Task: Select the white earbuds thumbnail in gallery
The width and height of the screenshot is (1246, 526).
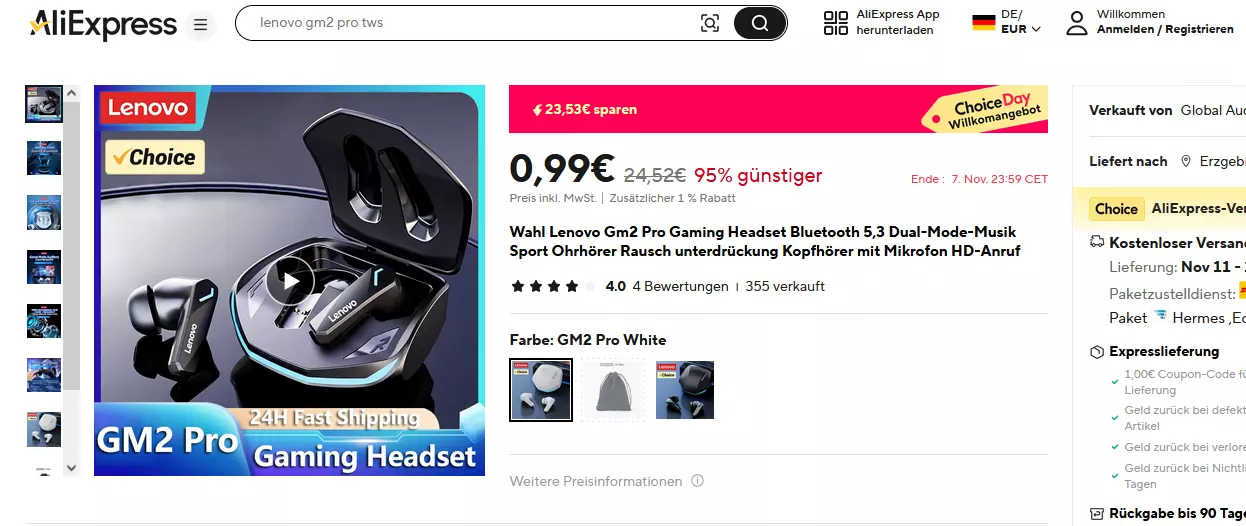Action: click(x=44, y=429)
